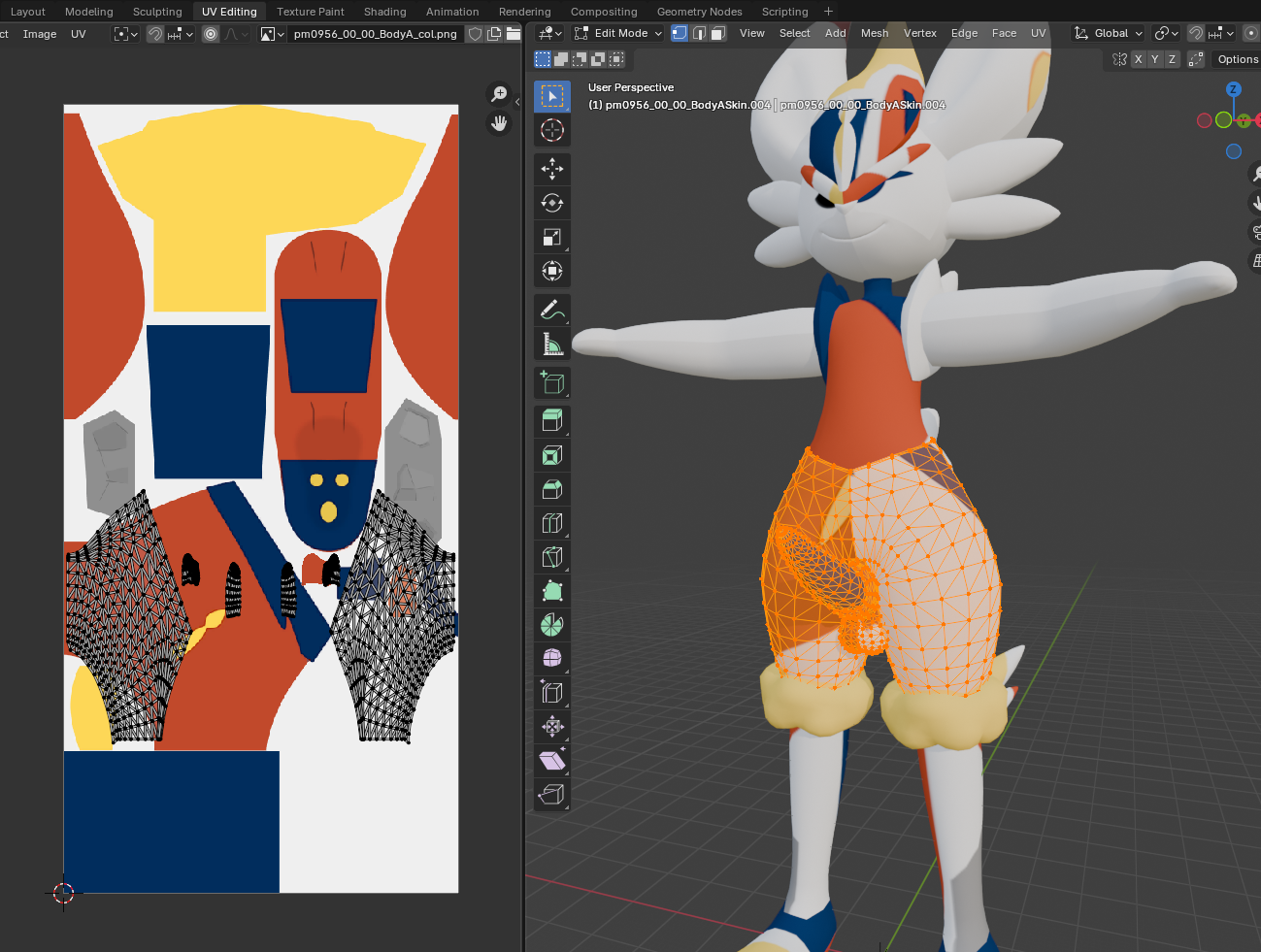Choose the Move tool in the toolbar
Viewport: 1261px width, 952px height.
point(552,169)
